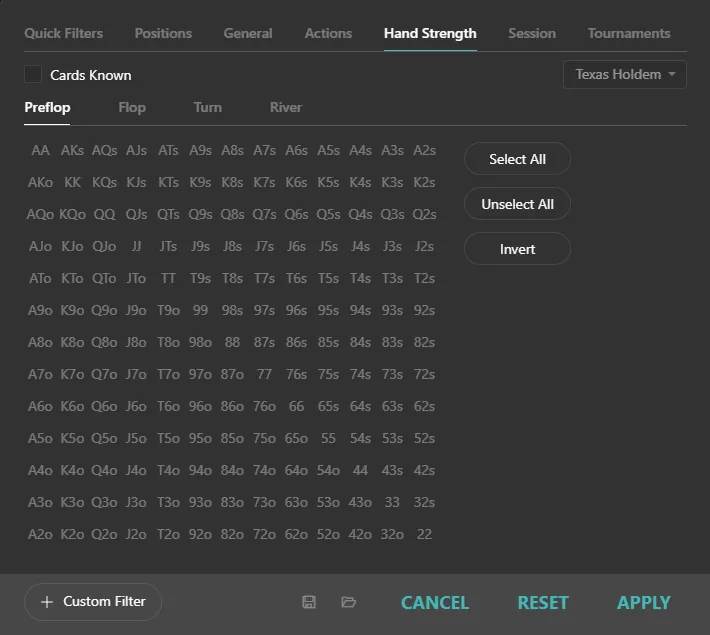The height and width of the screenshot is (635, 710).
Task: Reset the filter settings
Action: click(x=543, y=602)
